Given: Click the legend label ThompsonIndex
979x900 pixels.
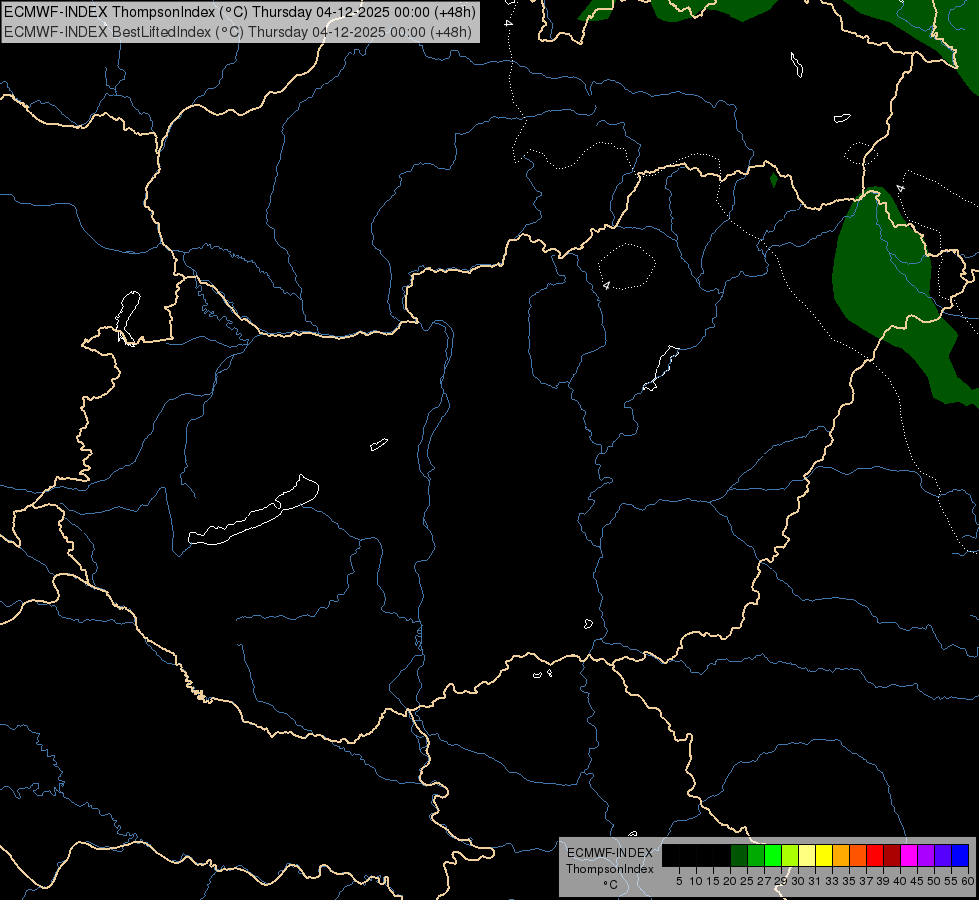Looking at the screenshot, I should pos(610,869).
